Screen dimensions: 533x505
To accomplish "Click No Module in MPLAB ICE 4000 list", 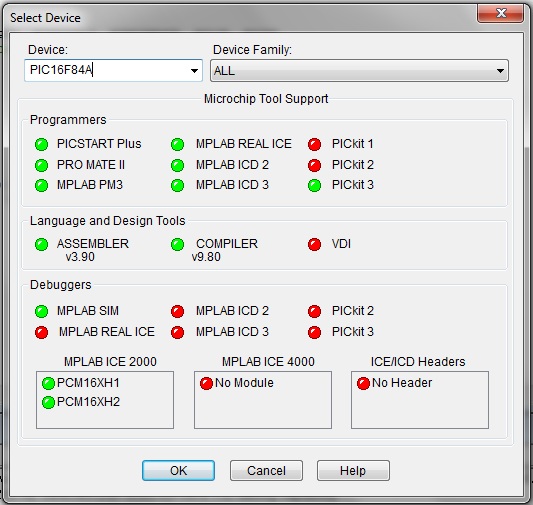I will (x=244, y=383).
